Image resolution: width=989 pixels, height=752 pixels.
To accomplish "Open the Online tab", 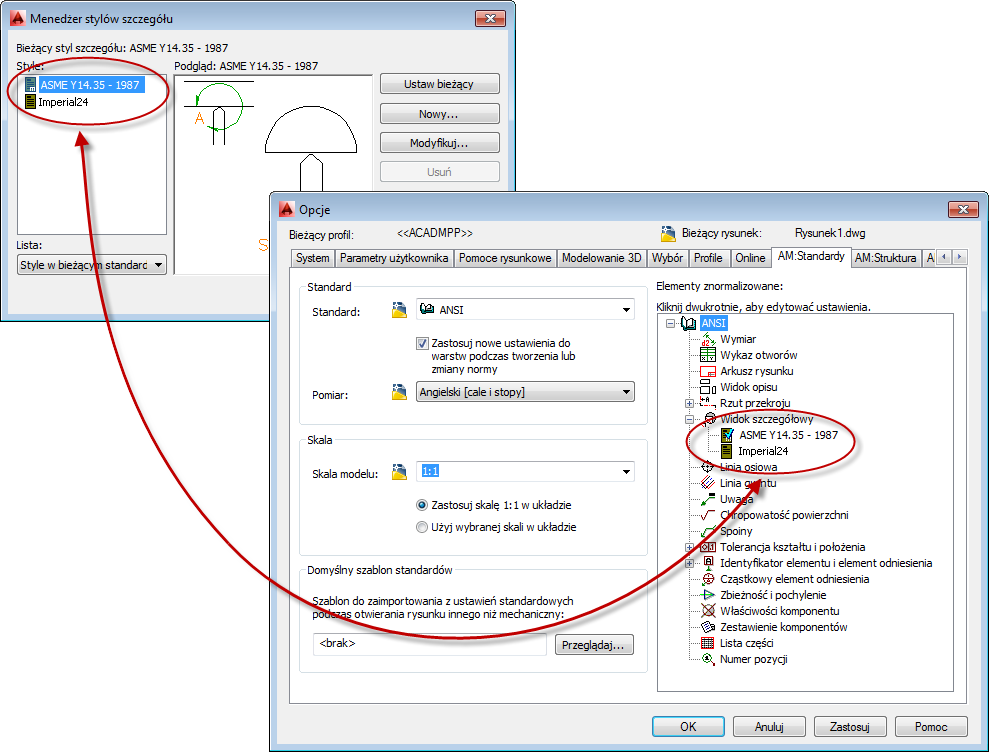I will tap(750, 258).
